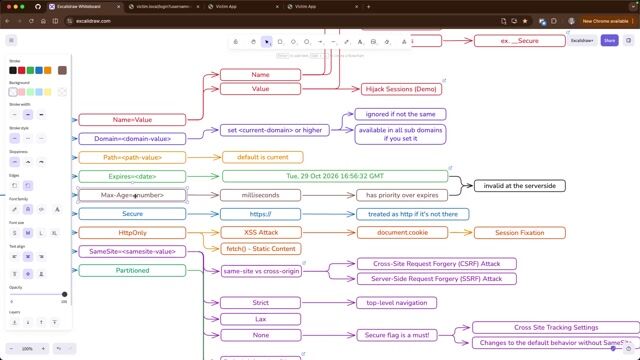The image size is (640, 360).
Task: Select the Draw pencil tool
Action: click(347, 42)
